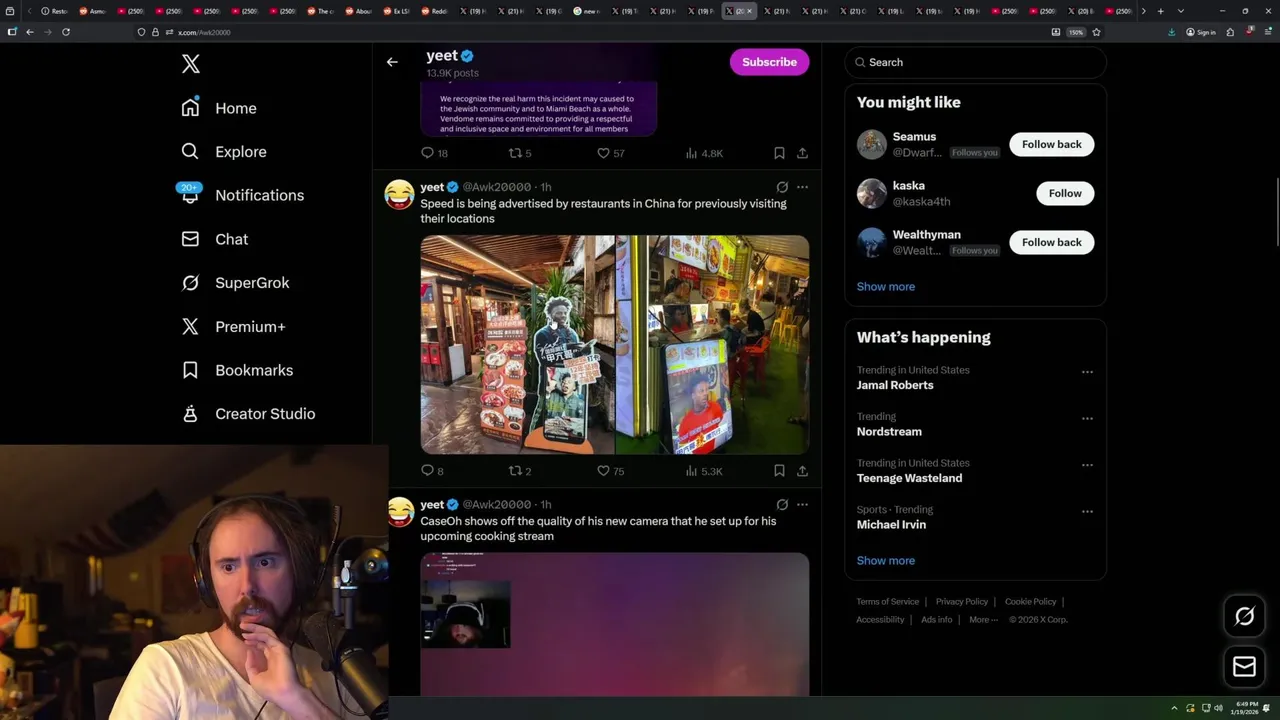
Task: Open Seamus profile avatar
Action: point(872,144)
